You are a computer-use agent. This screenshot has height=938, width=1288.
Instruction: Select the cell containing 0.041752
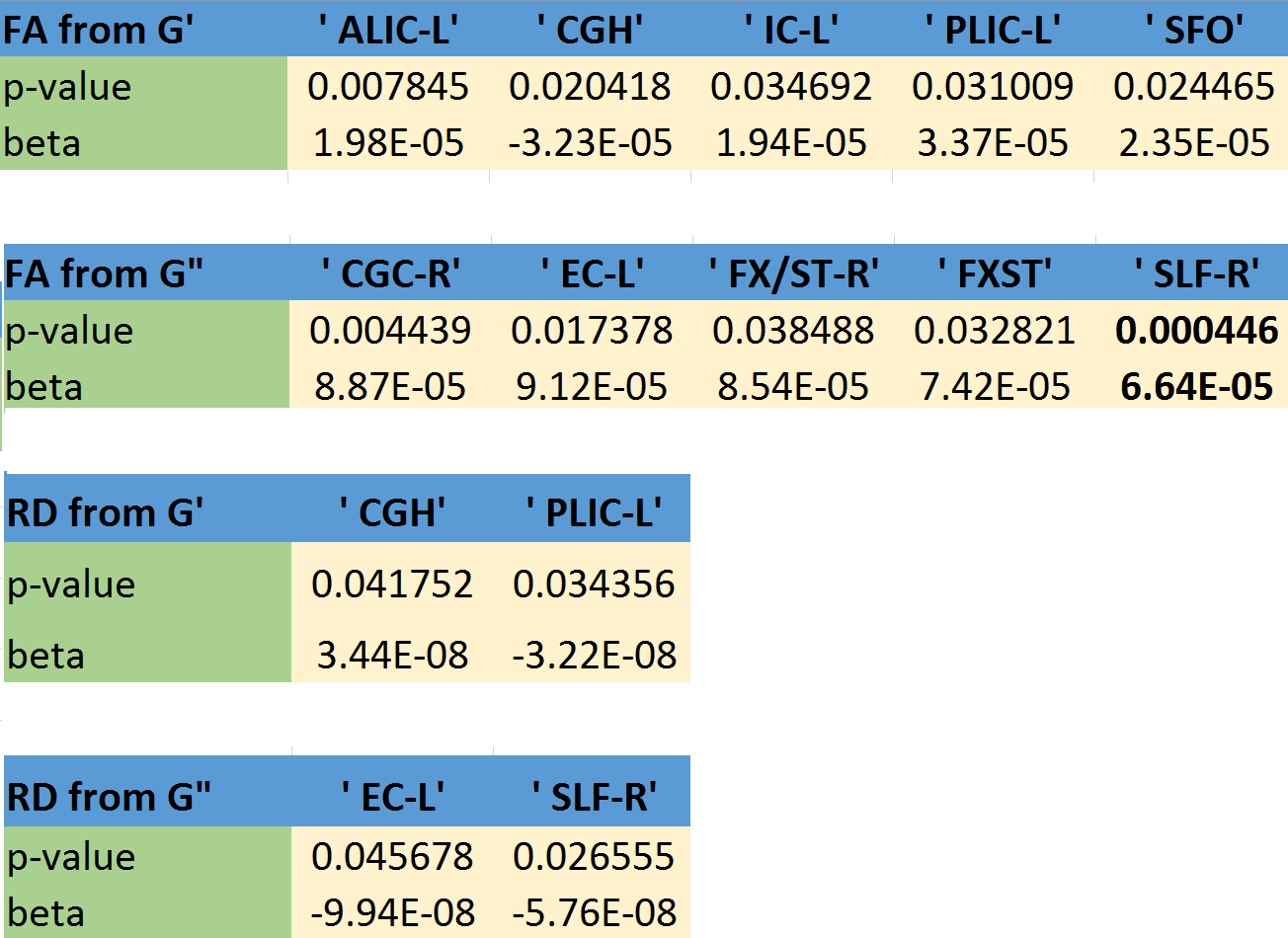click(392, 585)
